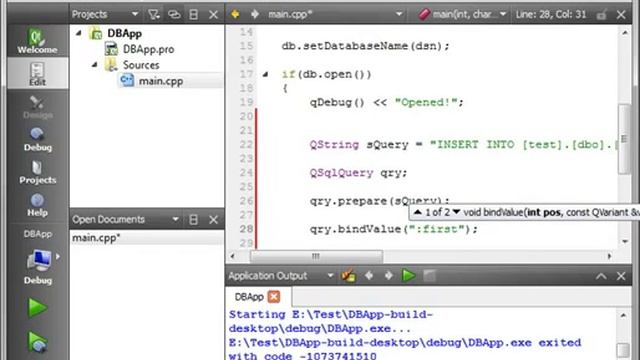Open the main(int, char symbol dropdown
This screenshot has height=360, width=640.
(503, 14)
